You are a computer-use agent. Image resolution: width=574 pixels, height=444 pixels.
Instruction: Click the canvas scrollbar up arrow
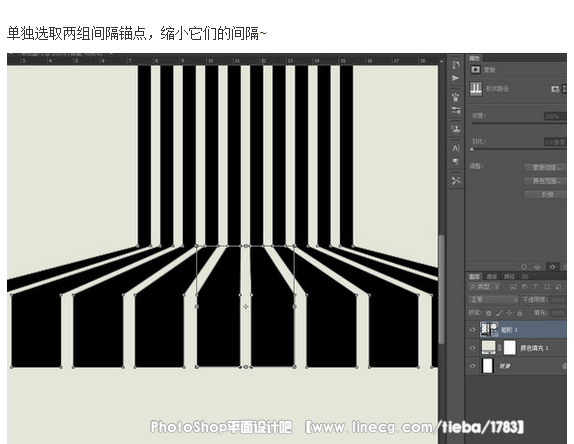pos(442,61)
